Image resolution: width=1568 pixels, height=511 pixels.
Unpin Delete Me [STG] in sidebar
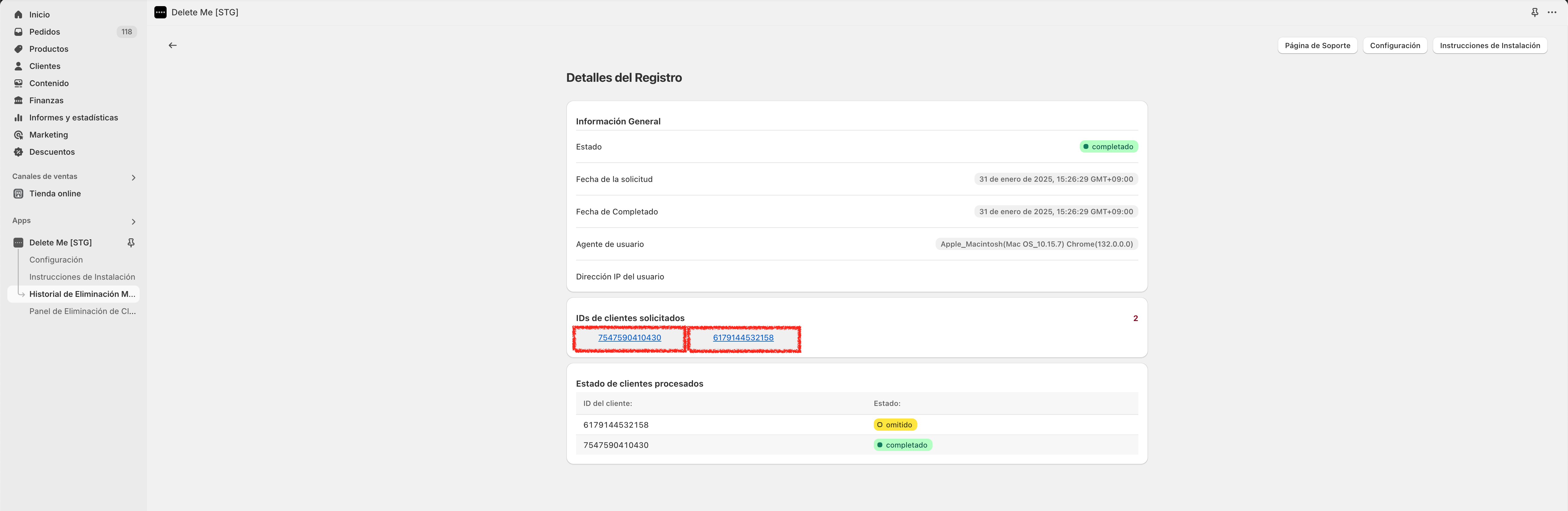131,242
